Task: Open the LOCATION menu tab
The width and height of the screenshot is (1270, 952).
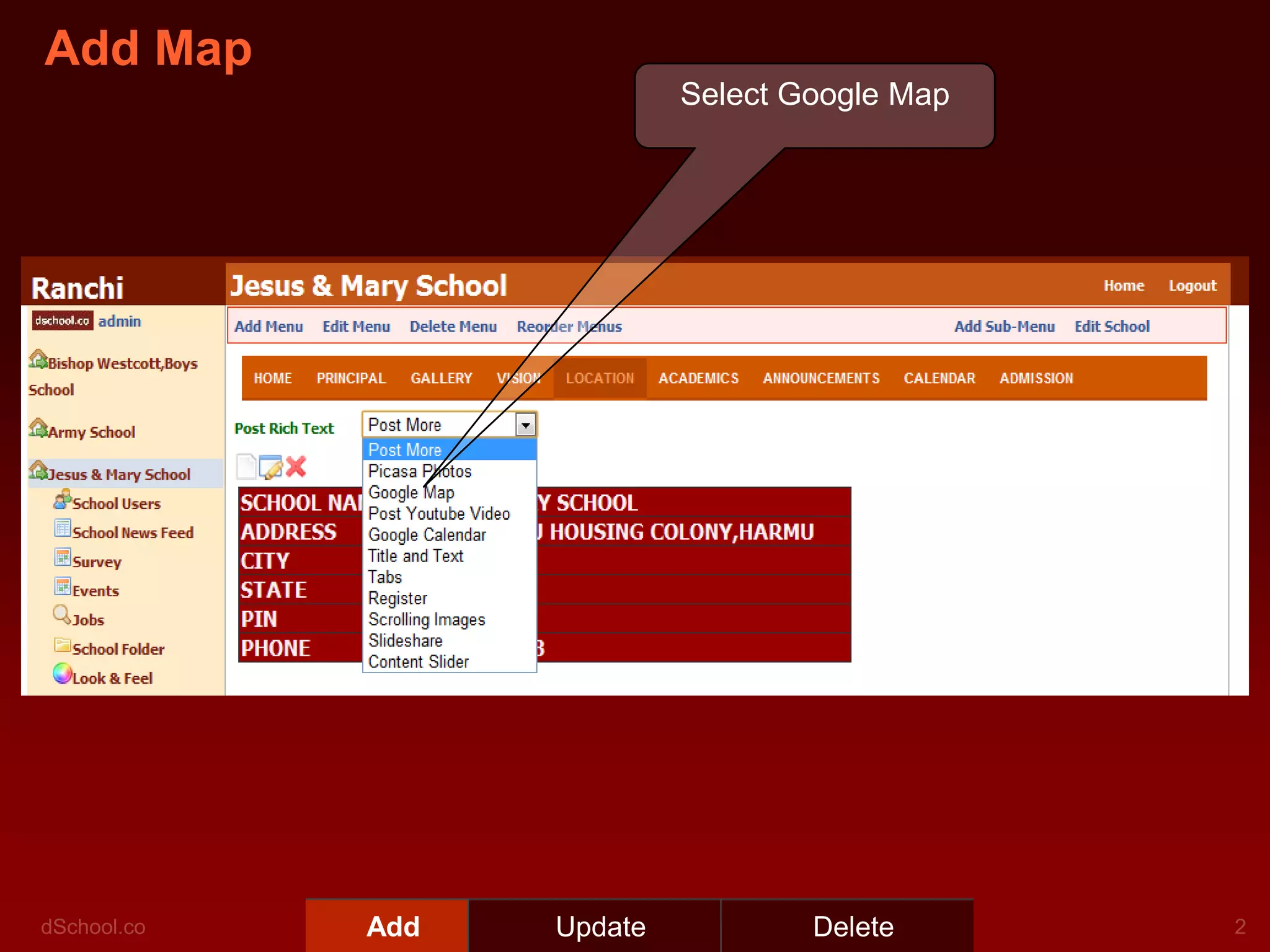Action: pos(600,378)
